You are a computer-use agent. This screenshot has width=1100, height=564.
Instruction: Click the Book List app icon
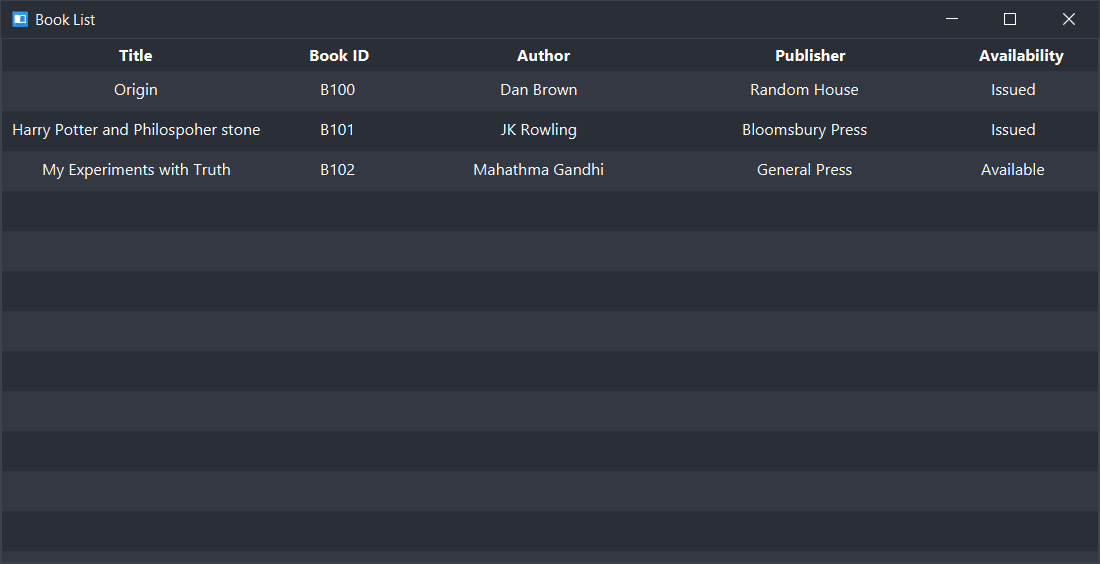pyautogui.click(x=20, y=20)
